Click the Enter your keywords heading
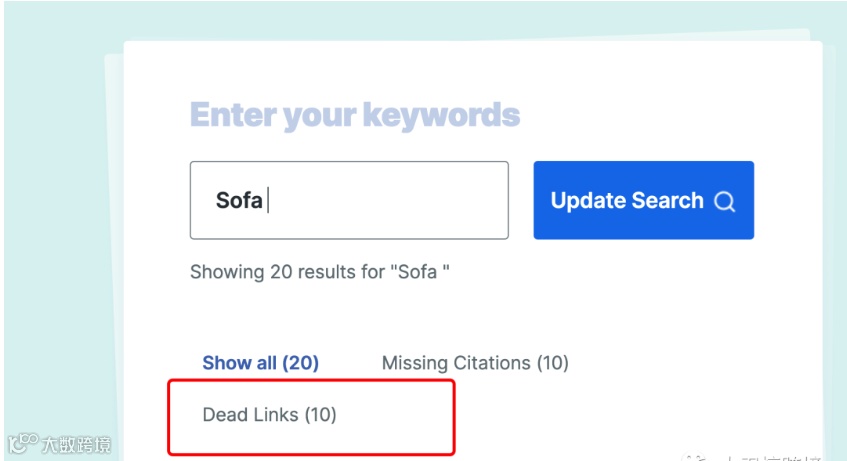This screenshot has width=847, height=461. pyautogui.click(x=354, y=115)
